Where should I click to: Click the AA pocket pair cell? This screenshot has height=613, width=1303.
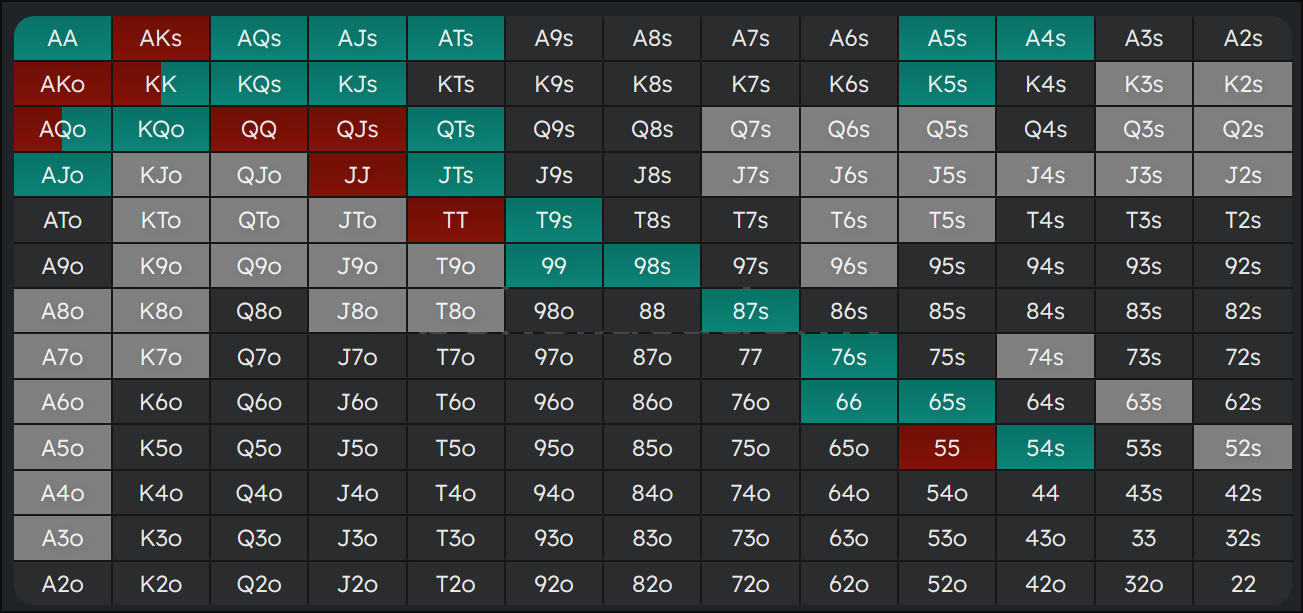tap(62, 39)
